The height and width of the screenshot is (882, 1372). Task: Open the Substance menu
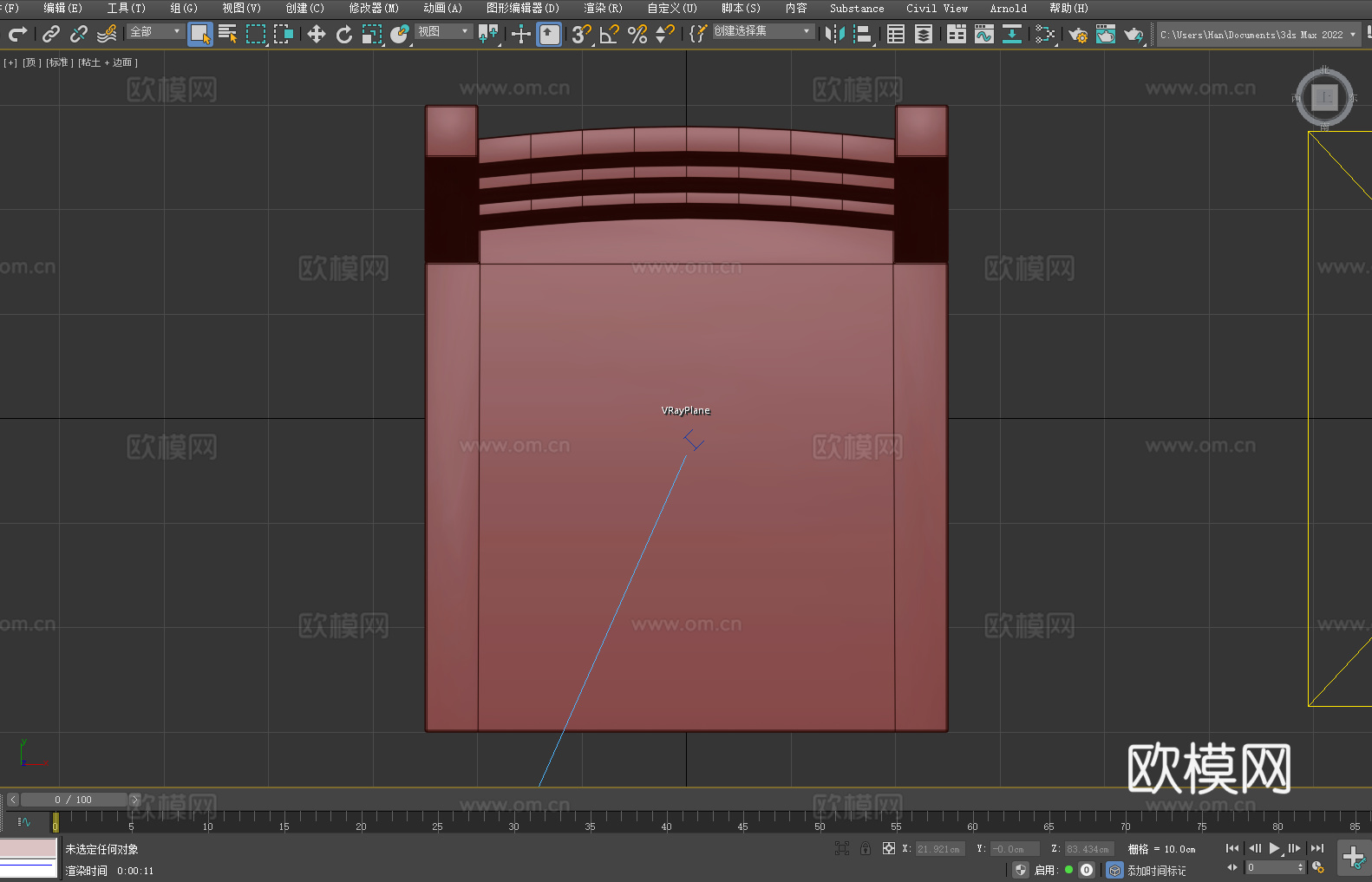coord(857,8)
